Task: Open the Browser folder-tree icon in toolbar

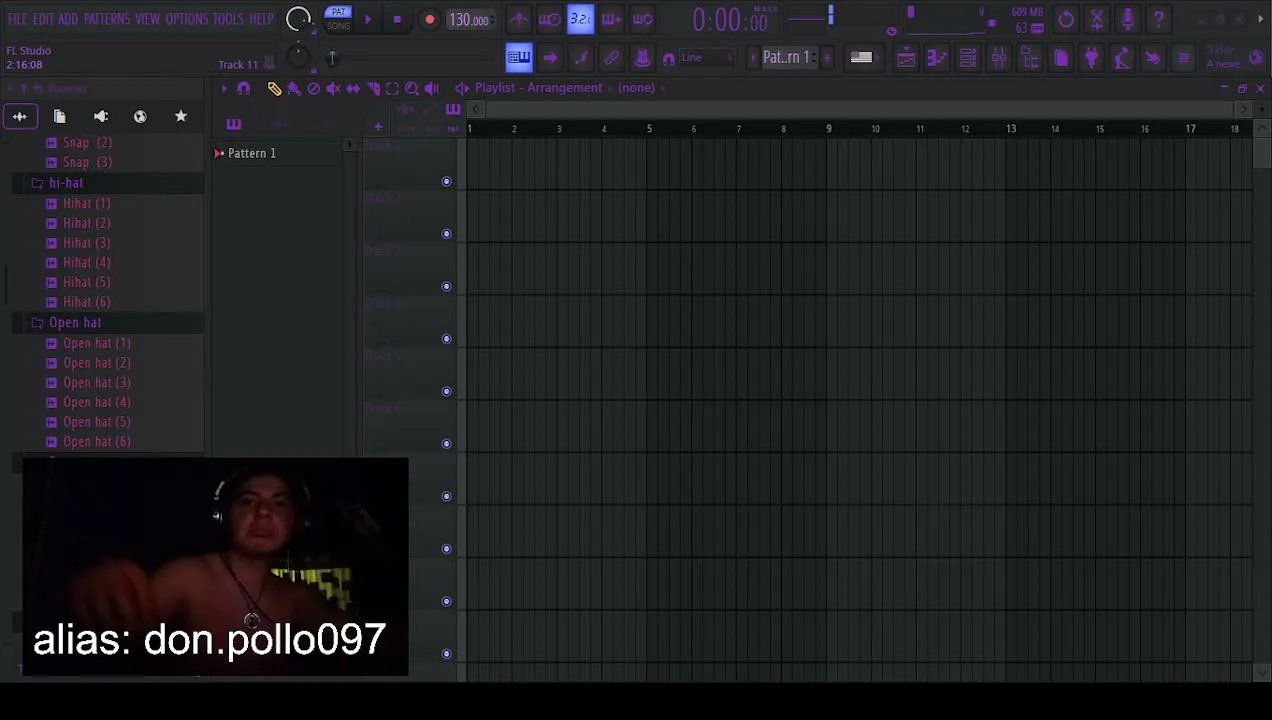Action: click(1030, 58)
